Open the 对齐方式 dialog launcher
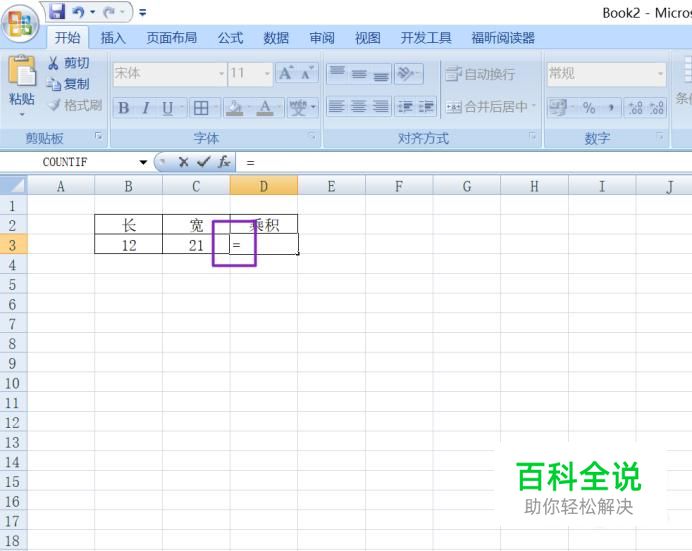Viewport: 692px width, 551px height. (x=533, y=136)
